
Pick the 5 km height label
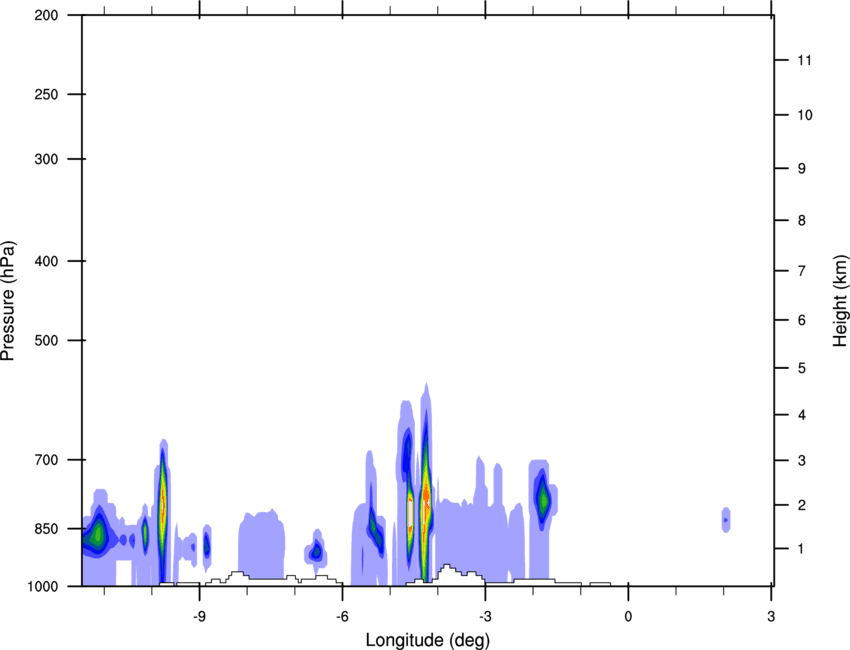pyautogui.click(x=802, y=369)
